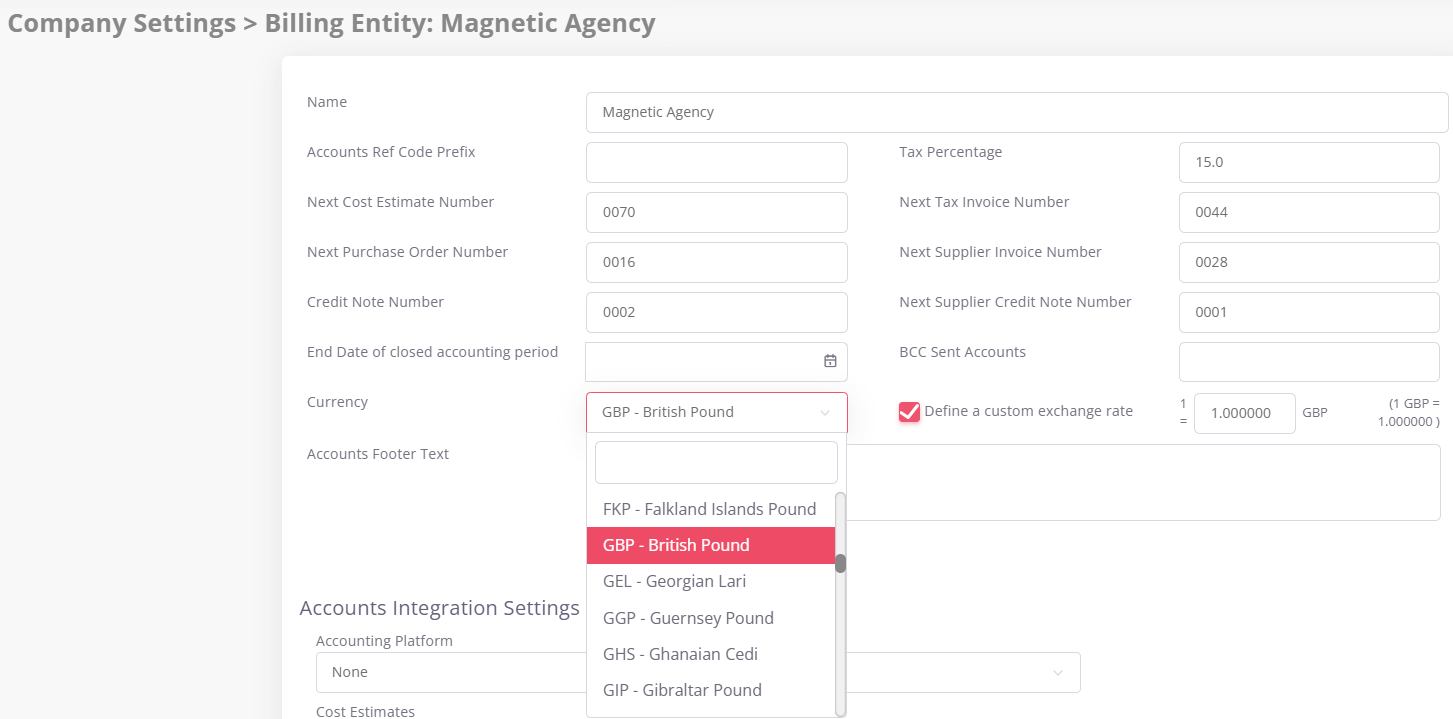Click Next Supplier Credit Note Number field

(1309, 312)
